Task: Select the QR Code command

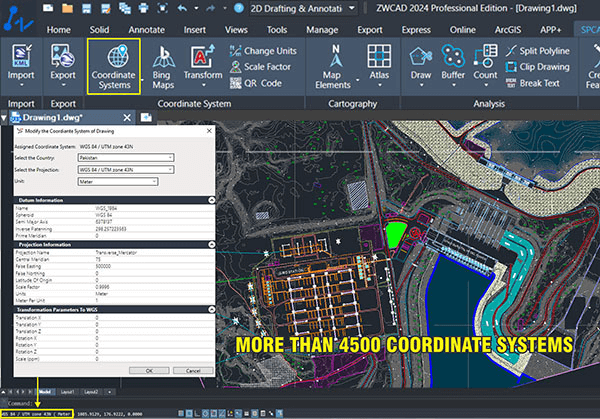Action: click(256, 83)
